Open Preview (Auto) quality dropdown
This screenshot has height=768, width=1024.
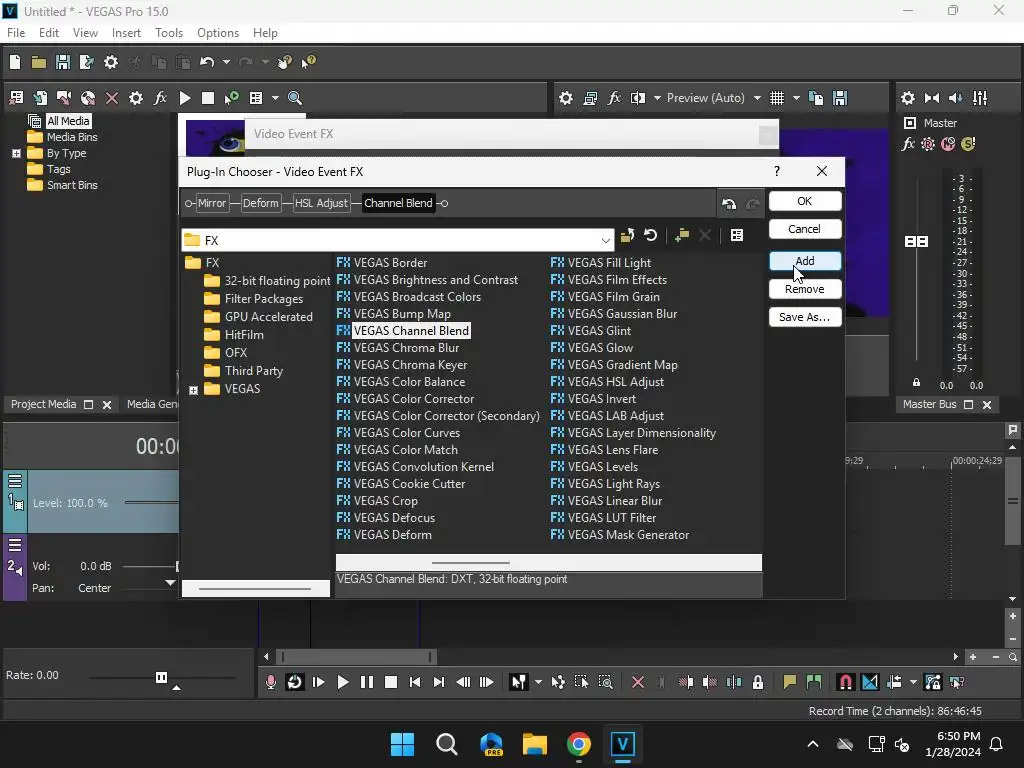click(757, 98)
